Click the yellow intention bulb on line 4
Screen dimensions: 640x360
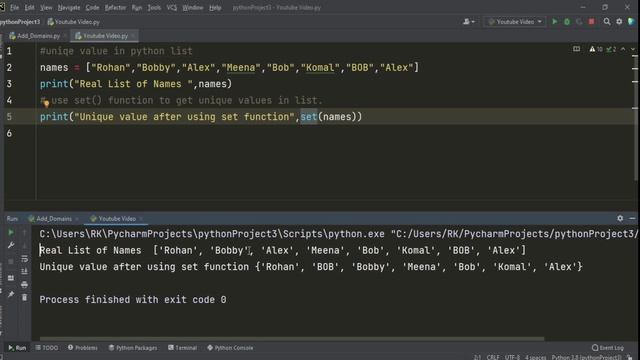click(46, 103)
